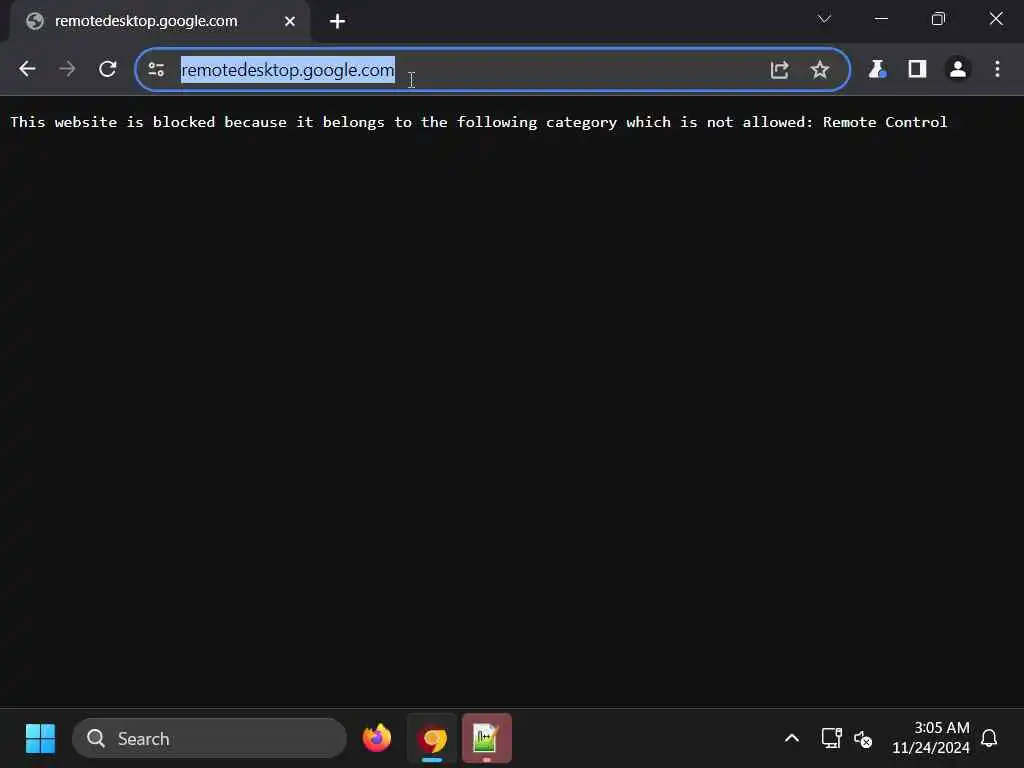
Task: Close the browser window
Action: pos(996,19)
